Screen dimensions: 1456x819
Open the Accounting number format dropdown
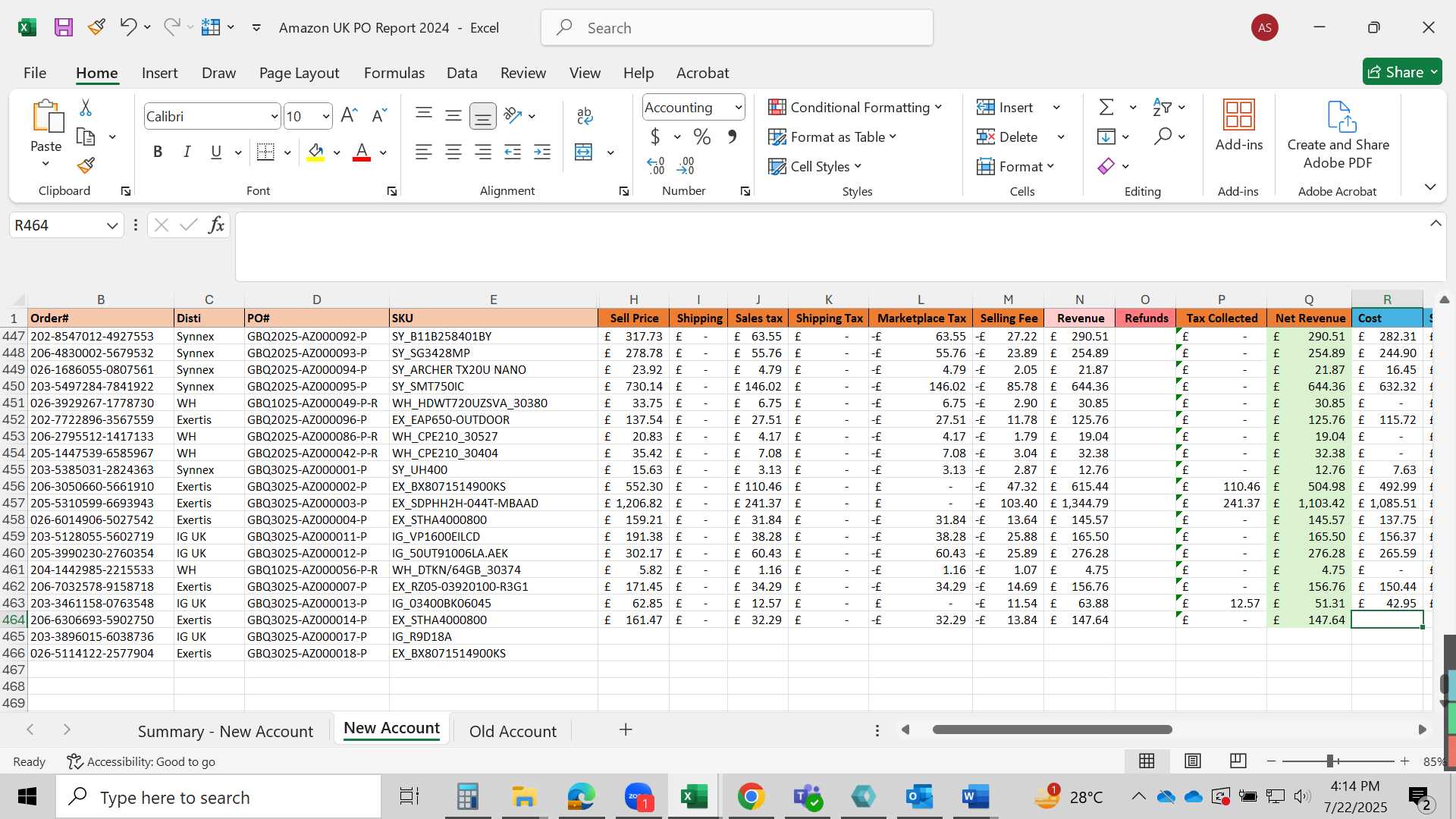click(738, 108)
